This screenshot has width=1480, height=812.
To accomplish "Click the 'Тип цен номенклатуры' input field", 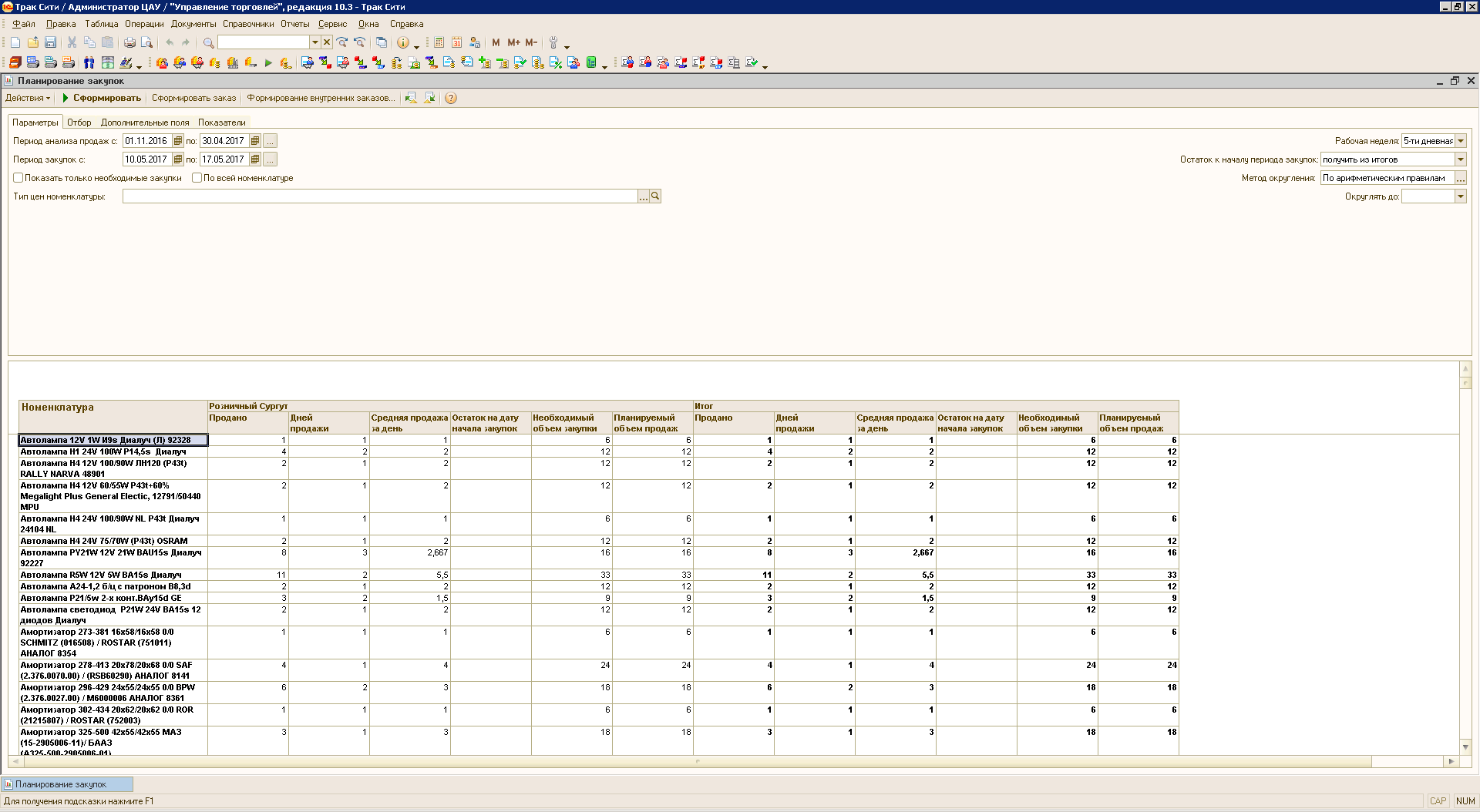I will coord(379,196).
